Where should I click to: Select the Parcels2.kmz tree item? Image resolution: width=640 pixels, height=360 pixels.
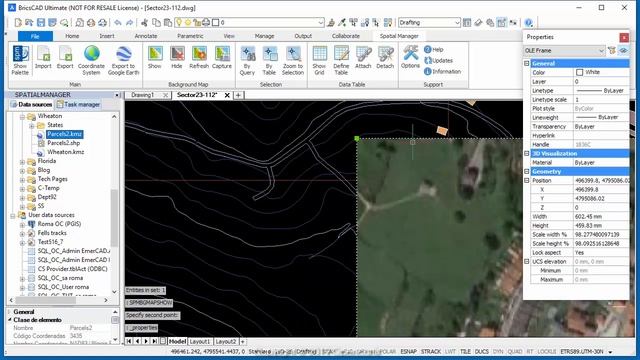pos(64,134)
